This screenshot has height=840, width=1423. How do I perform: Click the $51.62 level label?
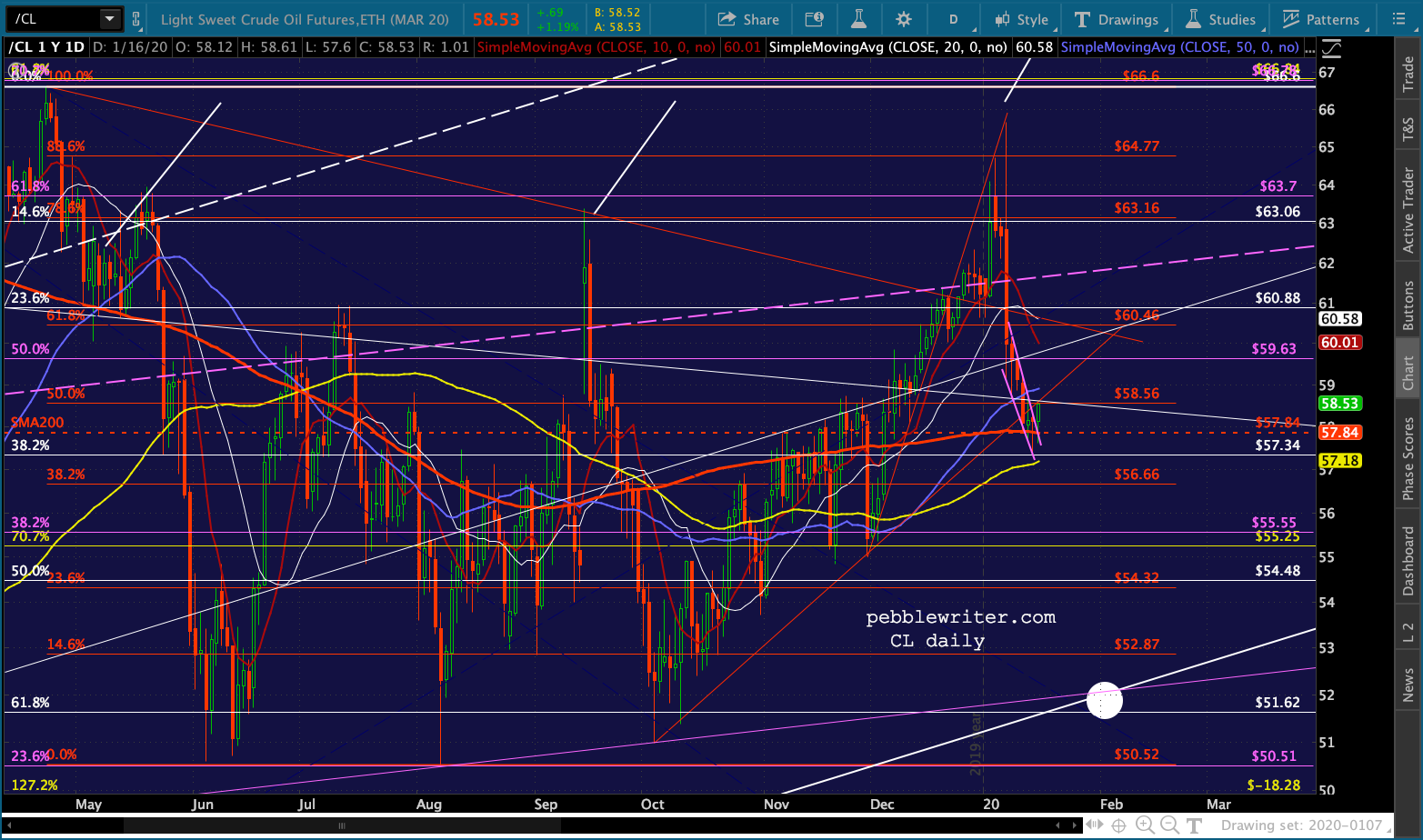pos(1278,702)
